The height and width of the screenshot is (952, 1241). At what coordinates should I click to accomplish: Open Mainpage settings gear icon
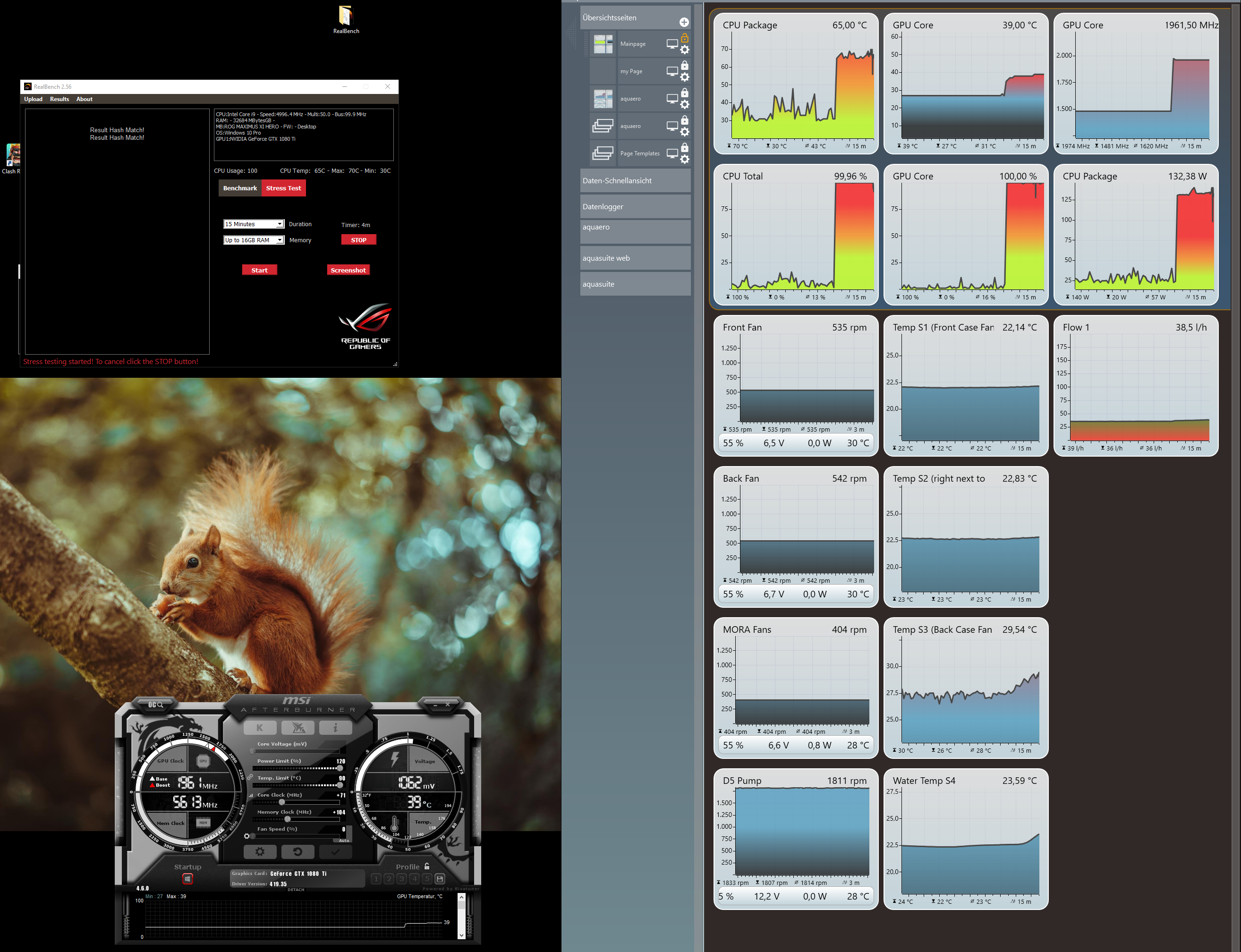tap(685, 50)
